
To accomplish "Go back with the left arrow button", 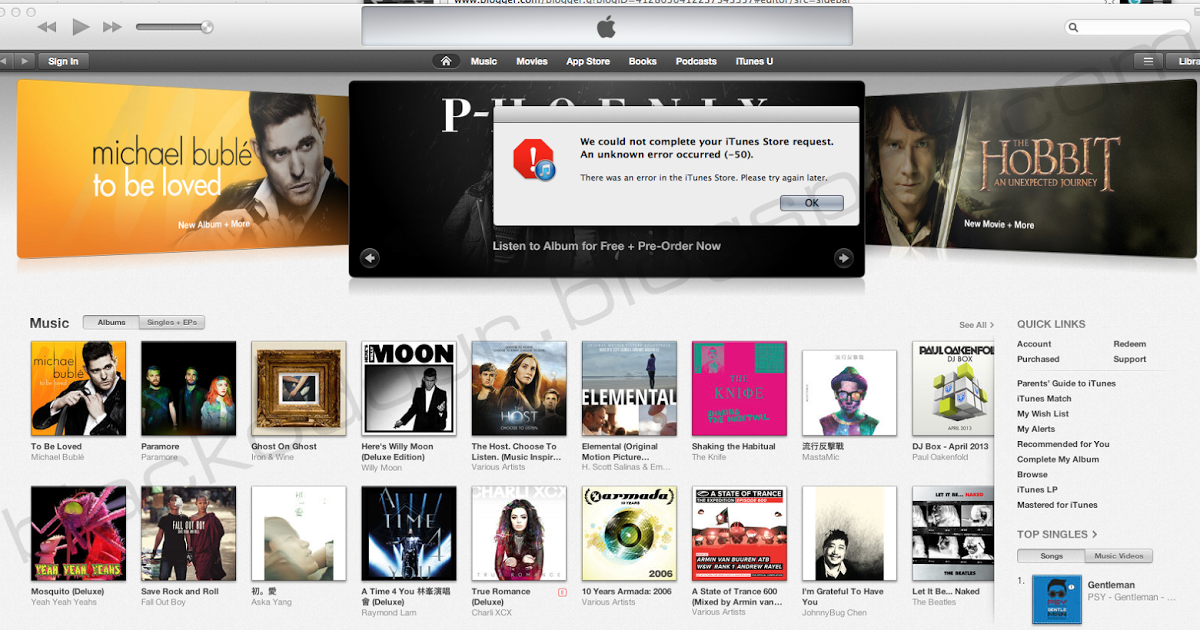I will pyautogui.click(x=5, y=61).
